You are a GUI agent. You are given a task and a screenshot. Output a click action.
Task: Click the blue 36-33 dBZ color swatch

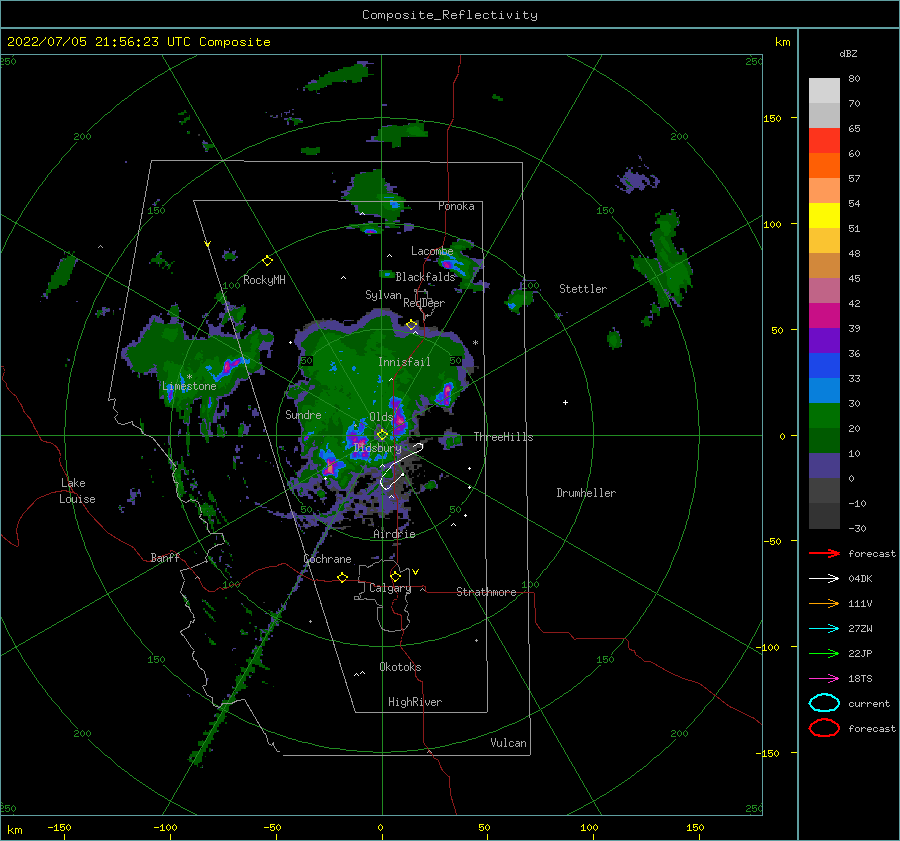pyautogui.click(x=824, y=366)
